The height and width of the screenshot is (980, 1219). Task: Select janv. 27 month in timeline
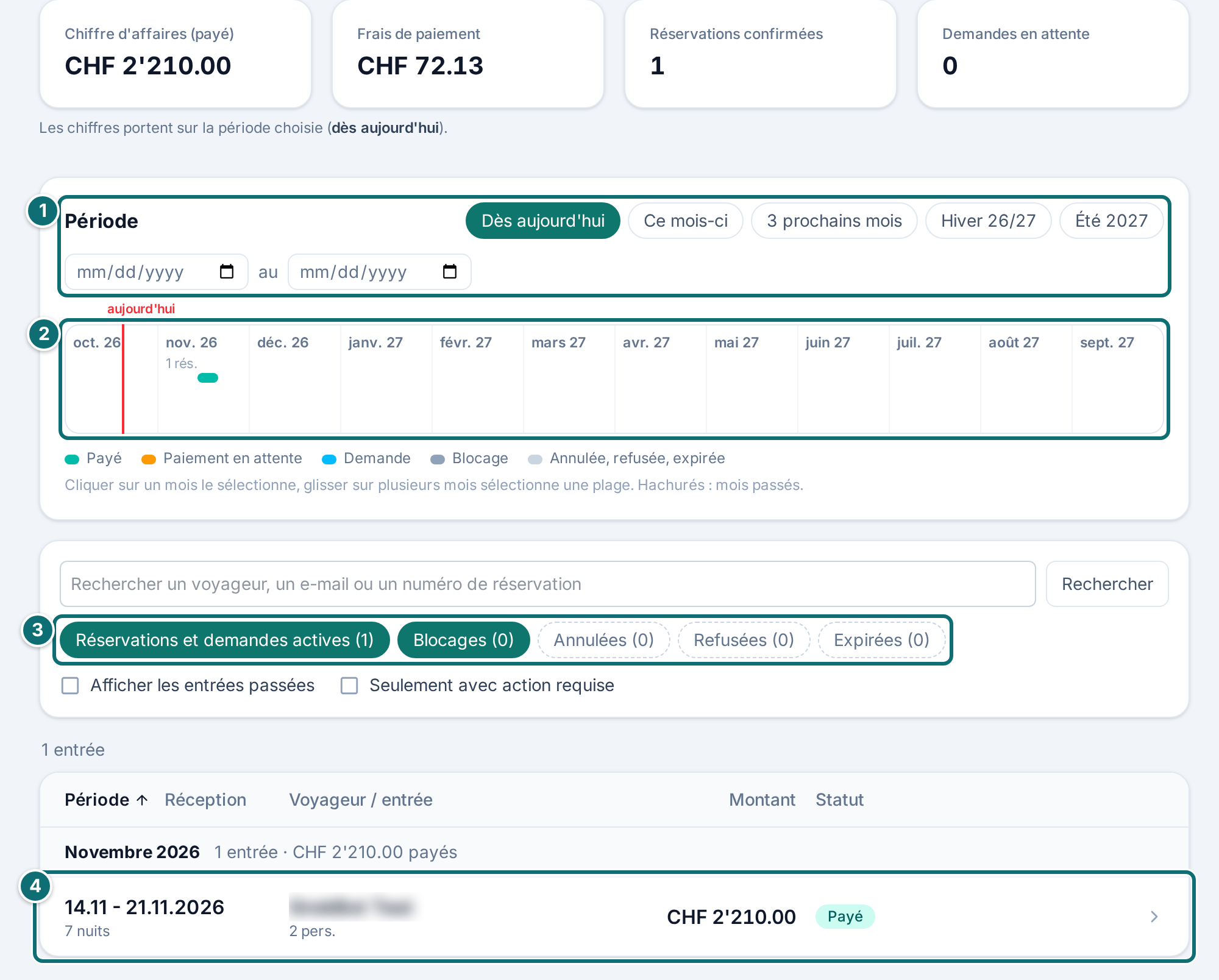[x=386, y=379]
